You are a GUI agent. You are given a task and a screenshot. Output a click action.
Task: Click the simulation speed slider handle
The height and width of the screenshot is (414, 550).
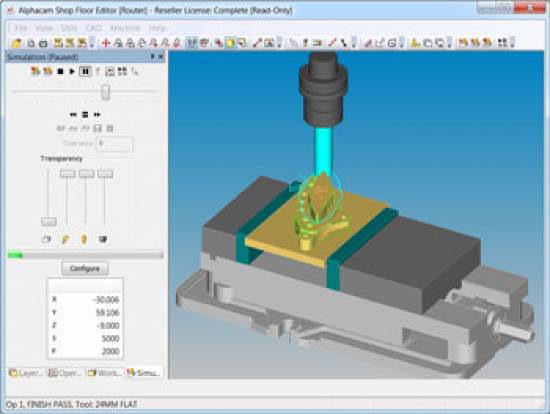click(x=105, y=92)
